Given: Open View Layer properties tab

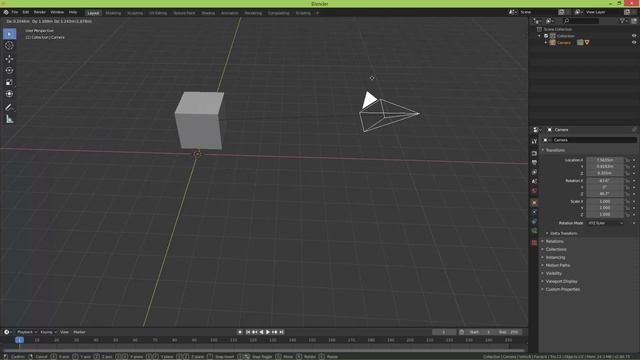Looking at the screenshot, I should [x=534, y=172].
